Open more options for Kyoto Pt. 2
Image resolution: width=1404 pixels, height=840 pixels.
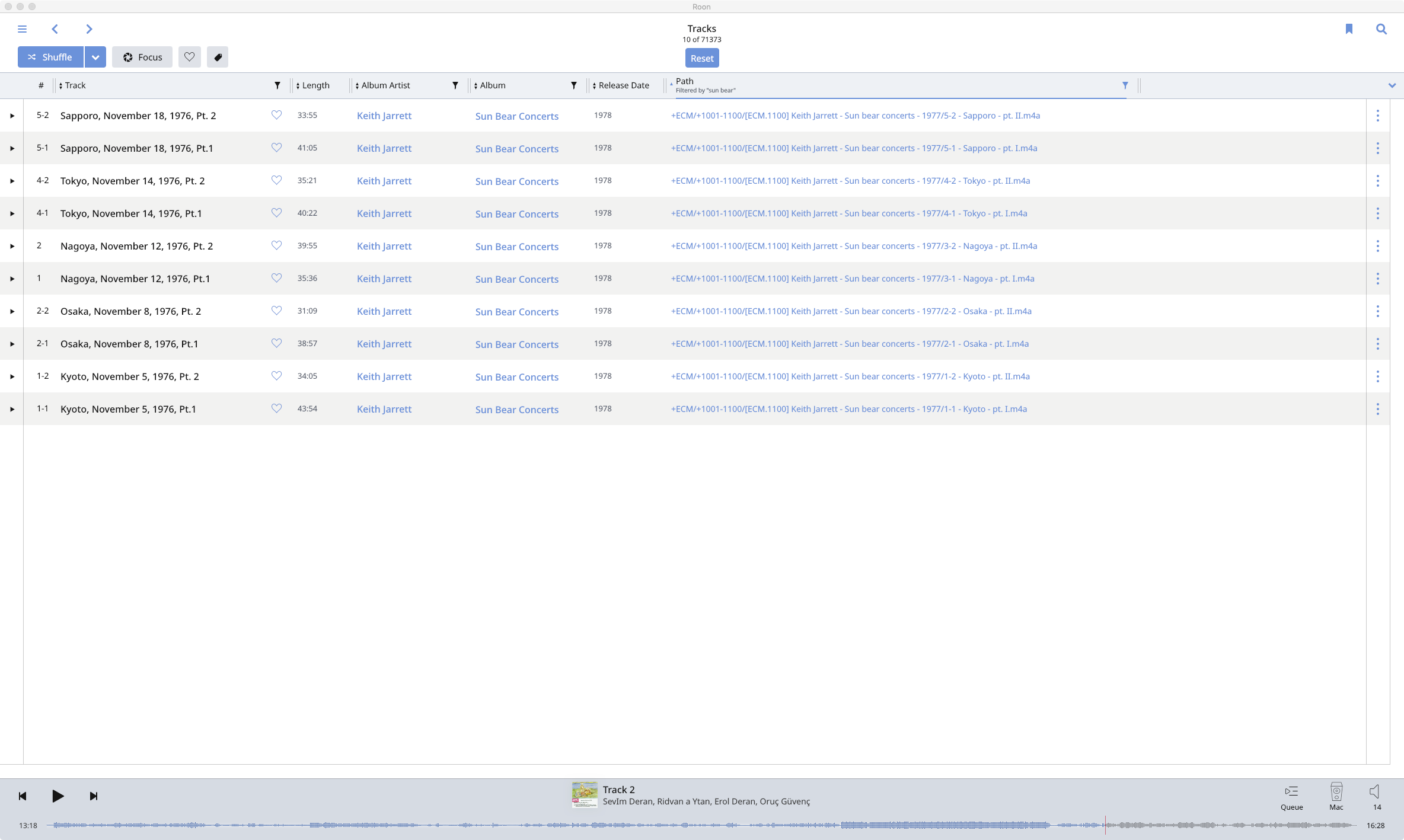[x=1378, y=376]
